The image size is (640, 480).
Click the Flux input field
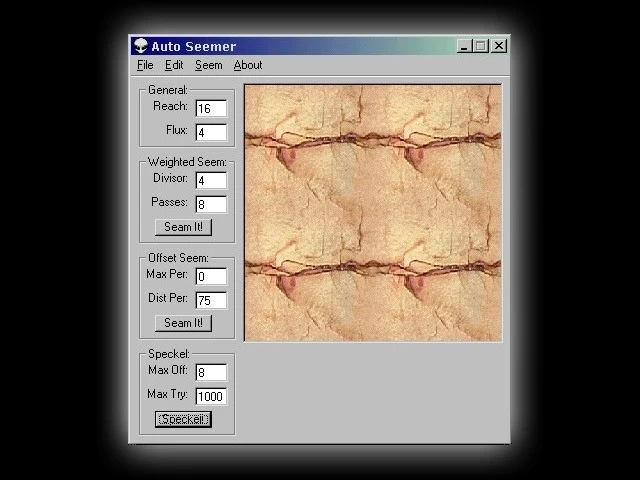click(x=211, y=132)
